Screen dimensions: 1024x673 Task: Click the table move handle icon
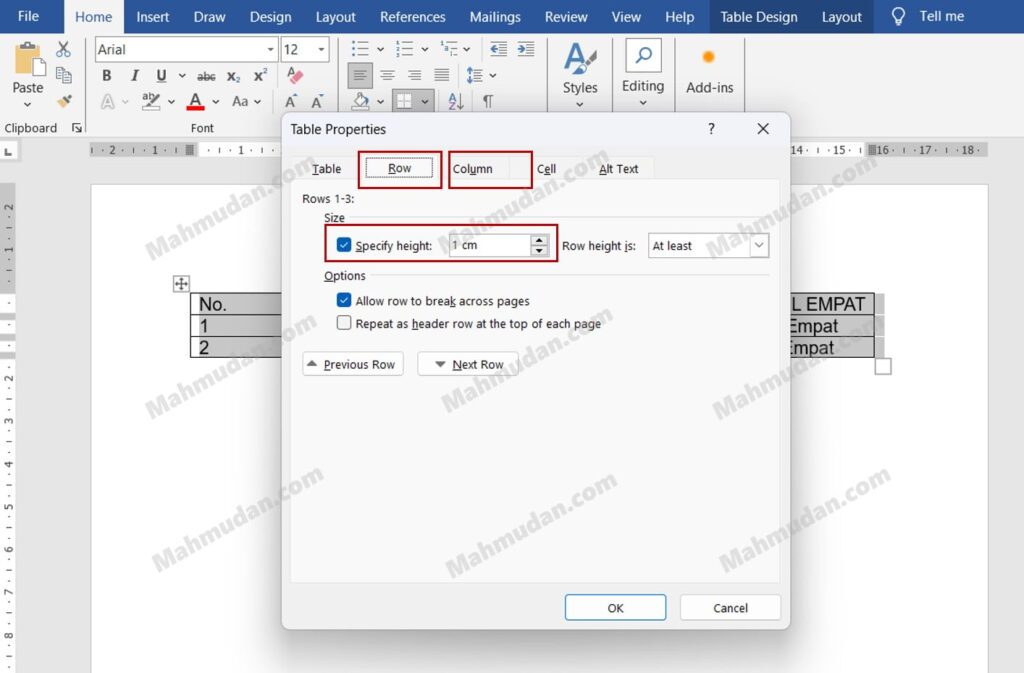pyautogui.click(x=181, y=284)
